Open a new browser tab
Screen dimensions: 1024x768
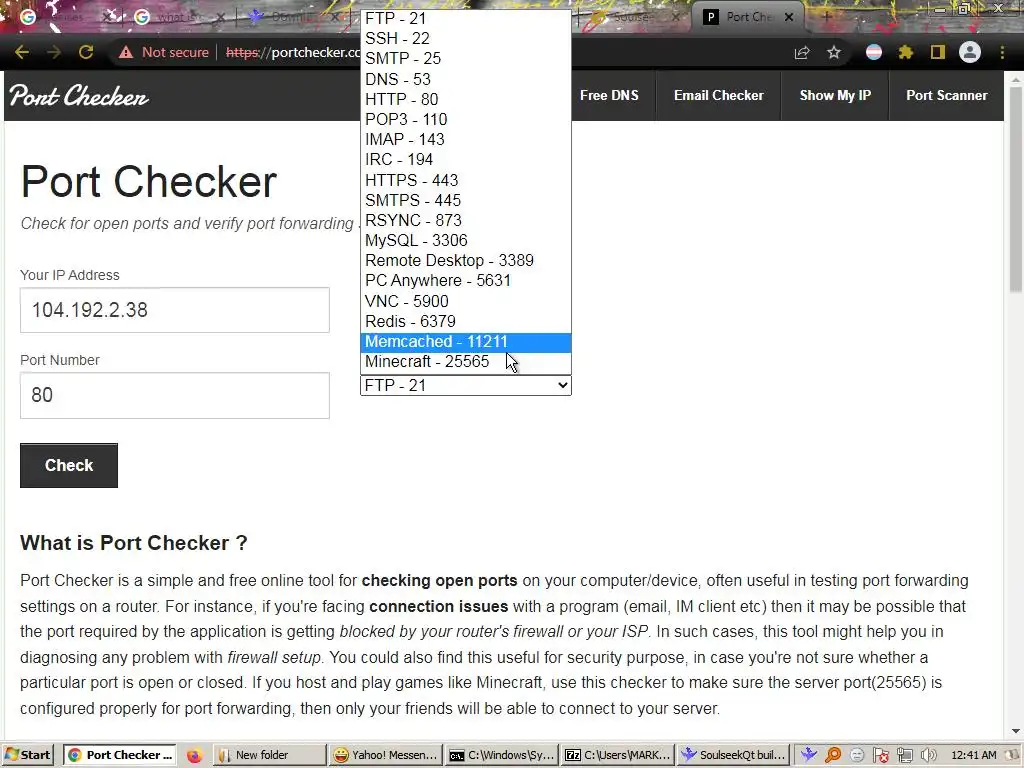coord(826,17)
